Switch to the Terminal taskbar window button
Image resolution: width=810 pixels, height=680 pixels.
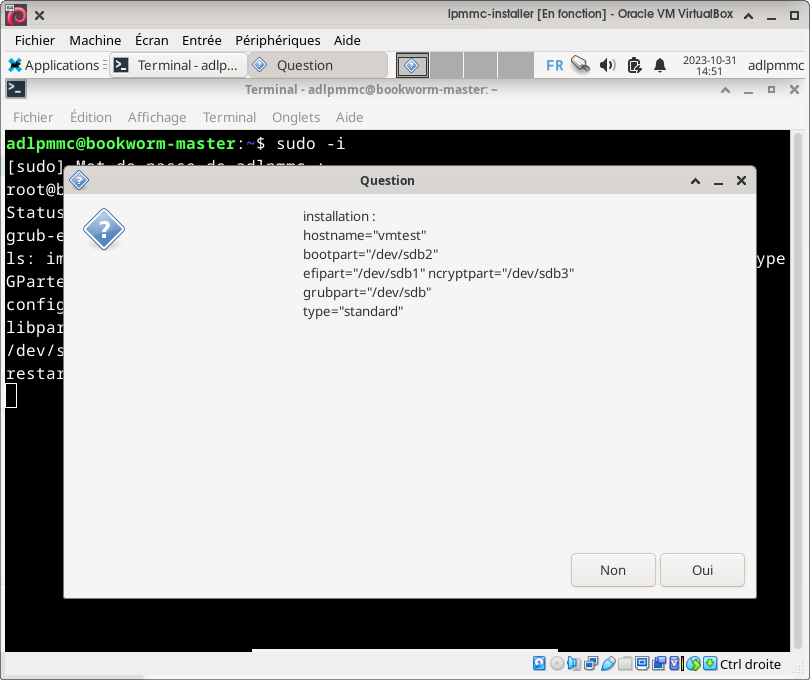[178, 65]
